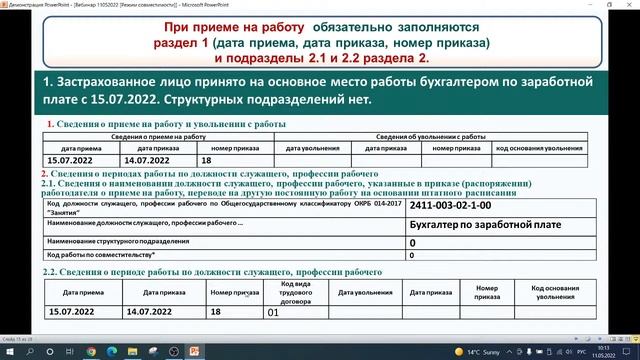Viewport: 640px width, 360px height.
Task: Switch to Slide Sorter view icon
Action: (621, 339)
